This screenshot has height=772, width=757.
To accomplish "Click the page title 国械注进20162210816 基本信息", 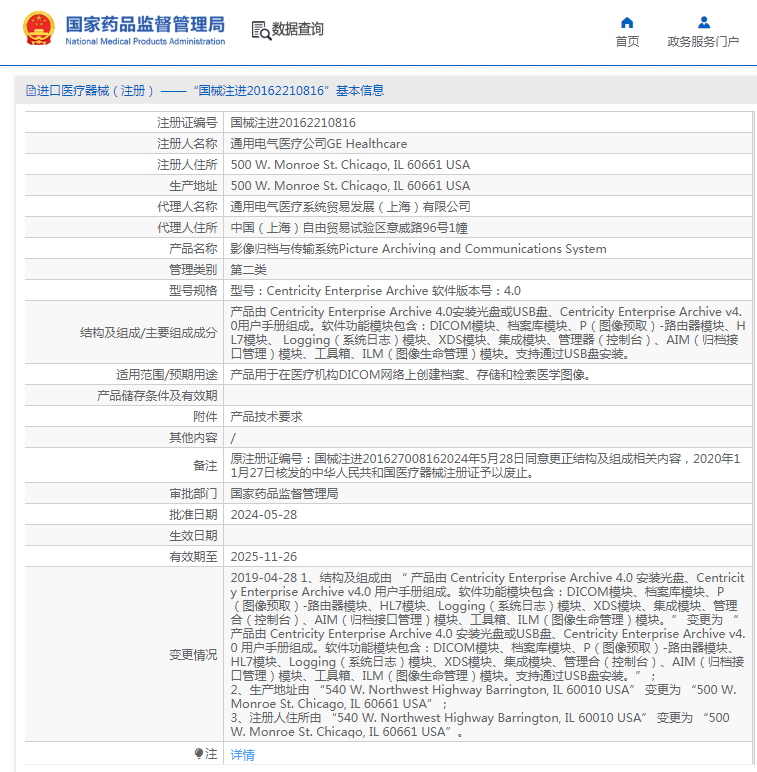I will point(290,91).
